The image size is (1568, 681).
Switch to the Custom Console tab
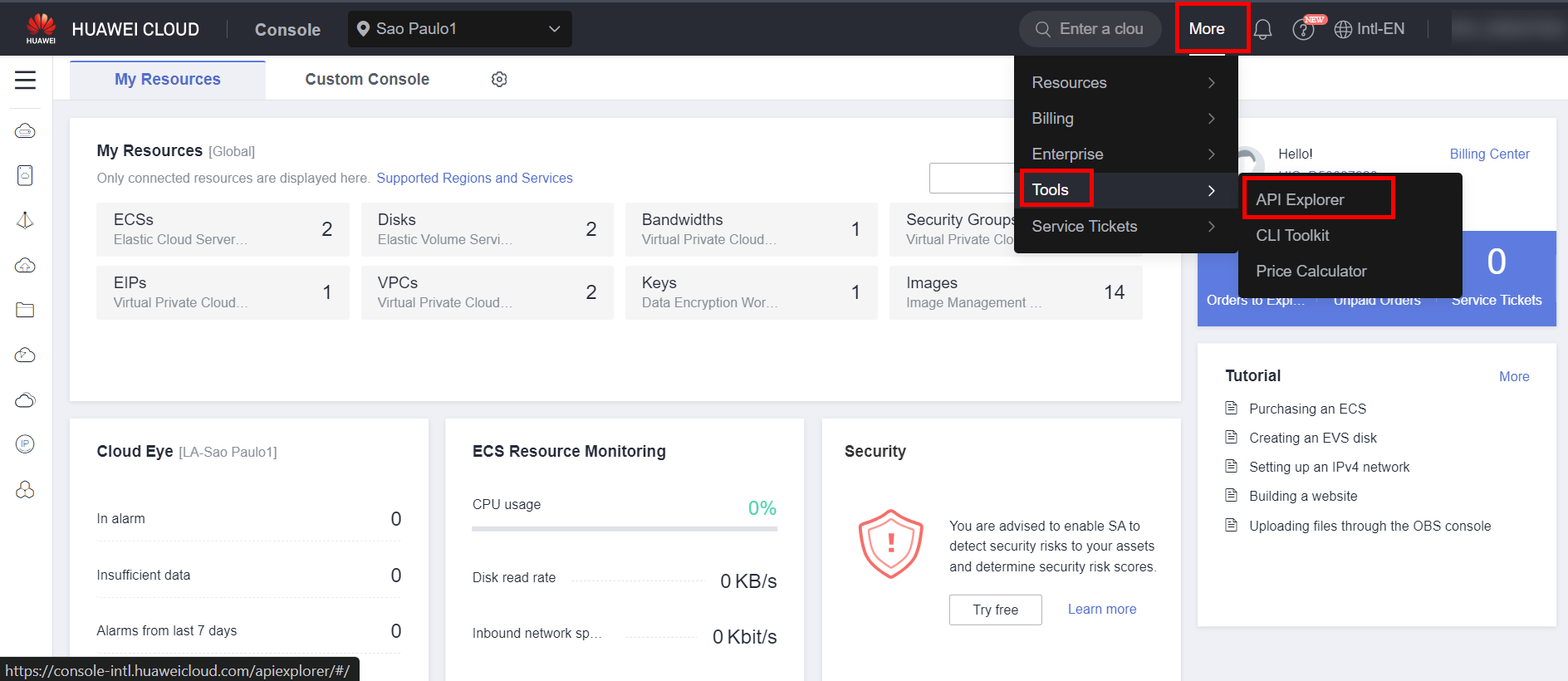click(x=367, y=80)
